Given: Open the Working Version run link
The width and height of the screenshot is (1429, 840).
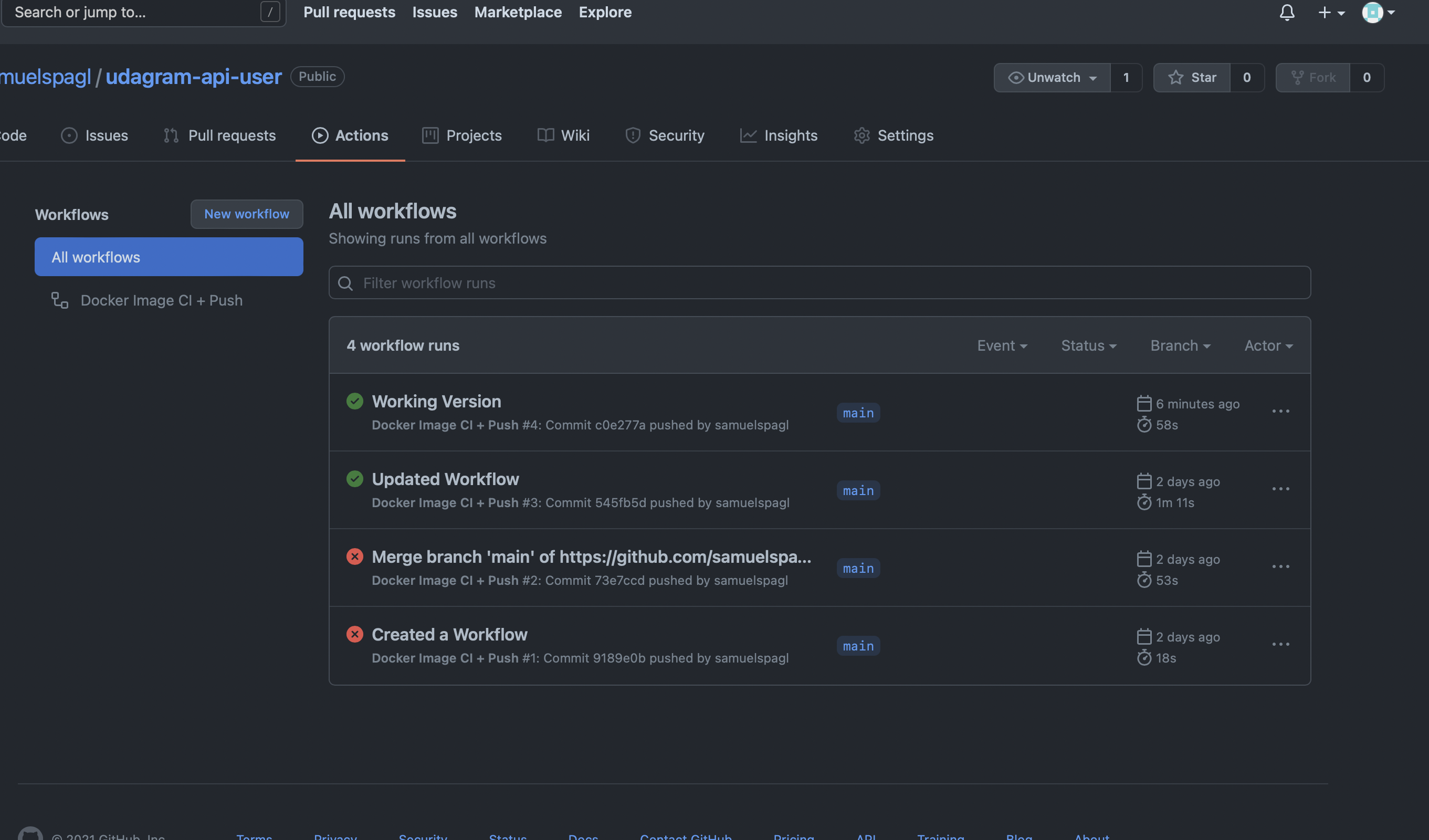Looking at the screenshot, I should (436, 401).
